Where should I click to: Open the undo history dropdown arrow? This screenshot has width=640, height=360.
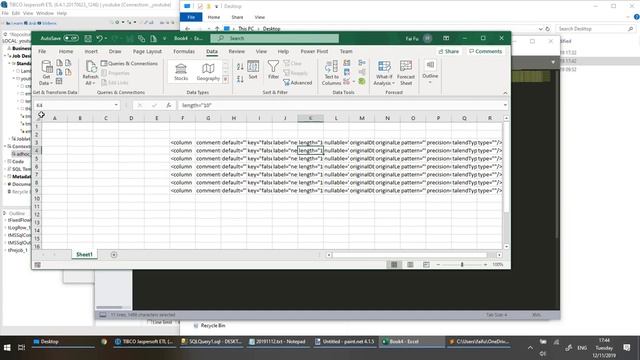click(106, 38)
